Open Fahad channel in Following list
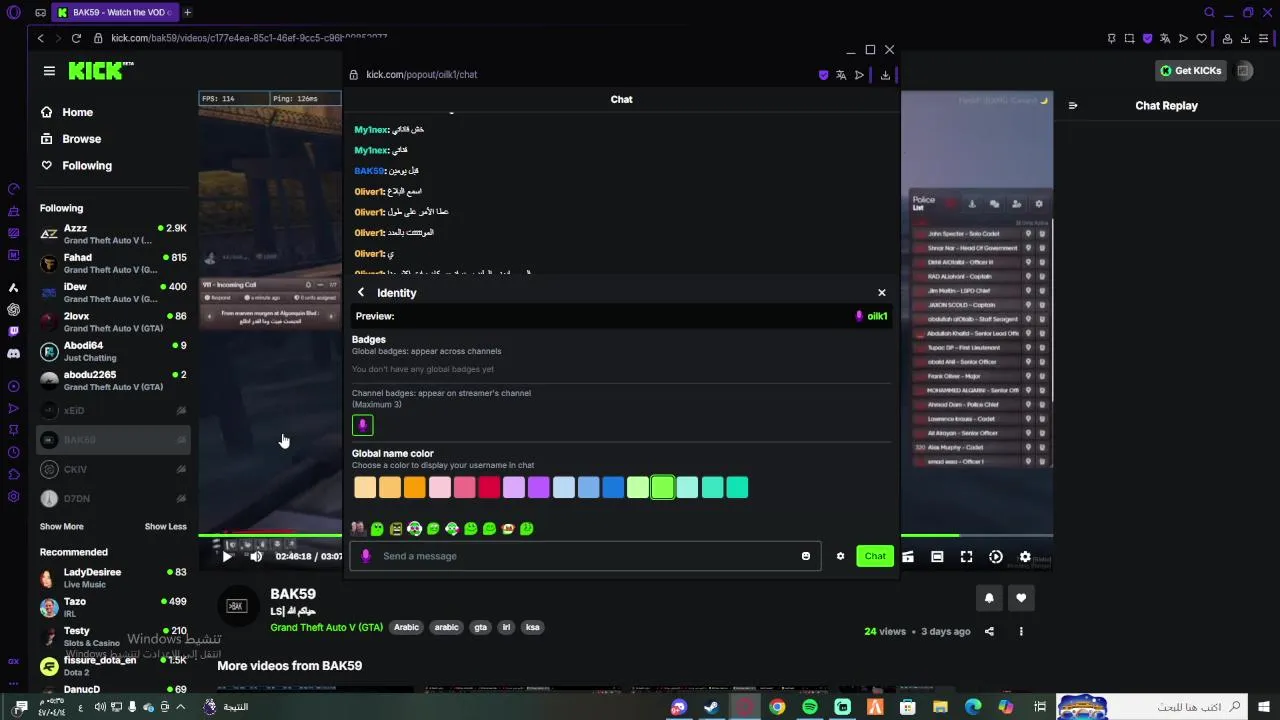Image resolution: width=1280 pixels, height=720 pixels. point(113,263)
